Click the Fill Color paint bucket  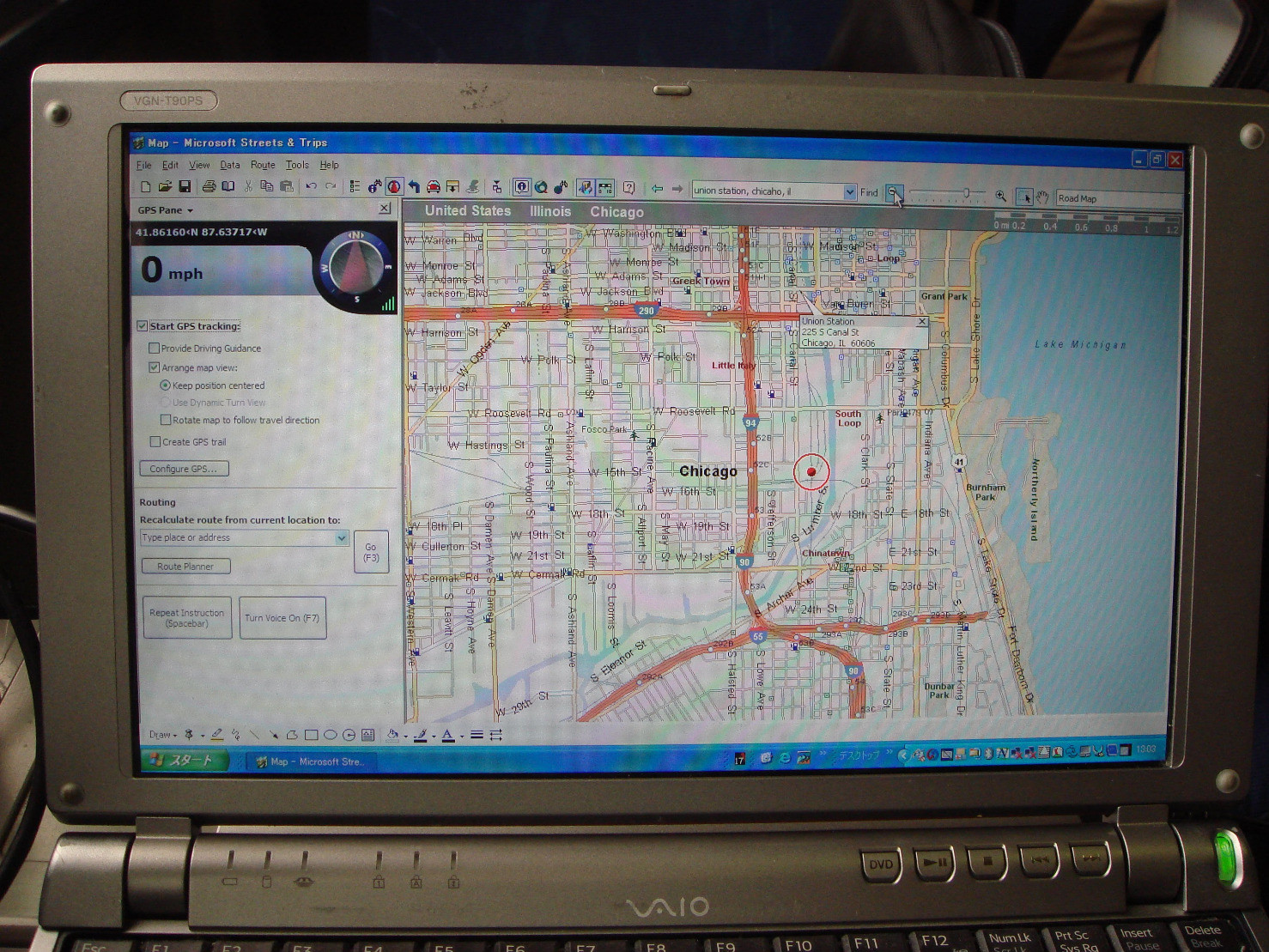pos(392,735)
